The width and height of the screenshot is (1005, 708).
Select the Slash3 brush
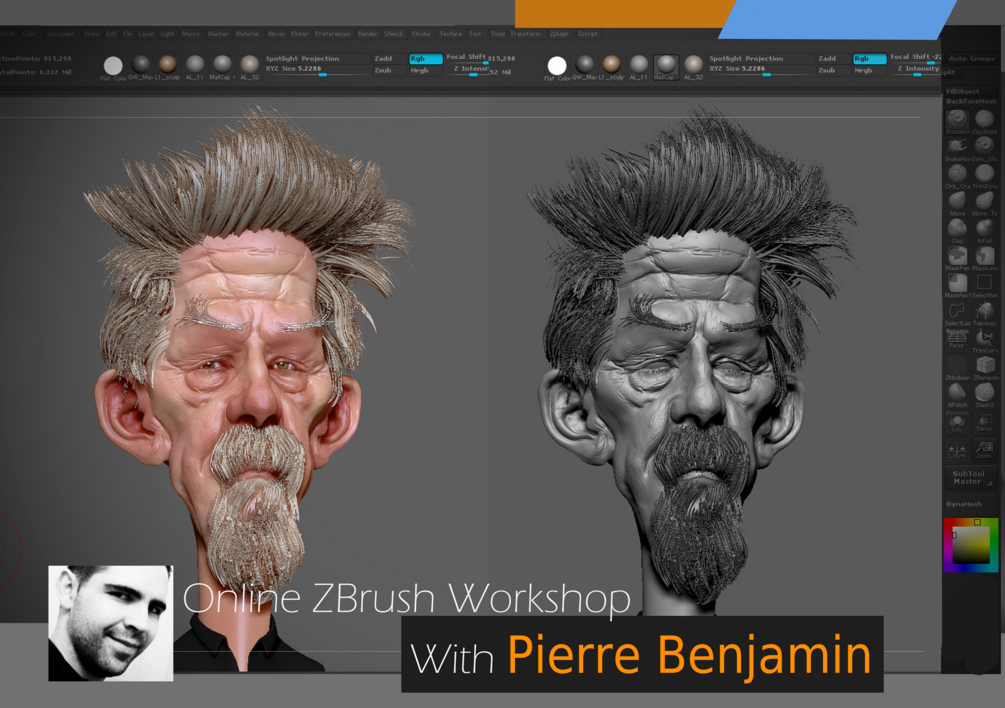984,395
